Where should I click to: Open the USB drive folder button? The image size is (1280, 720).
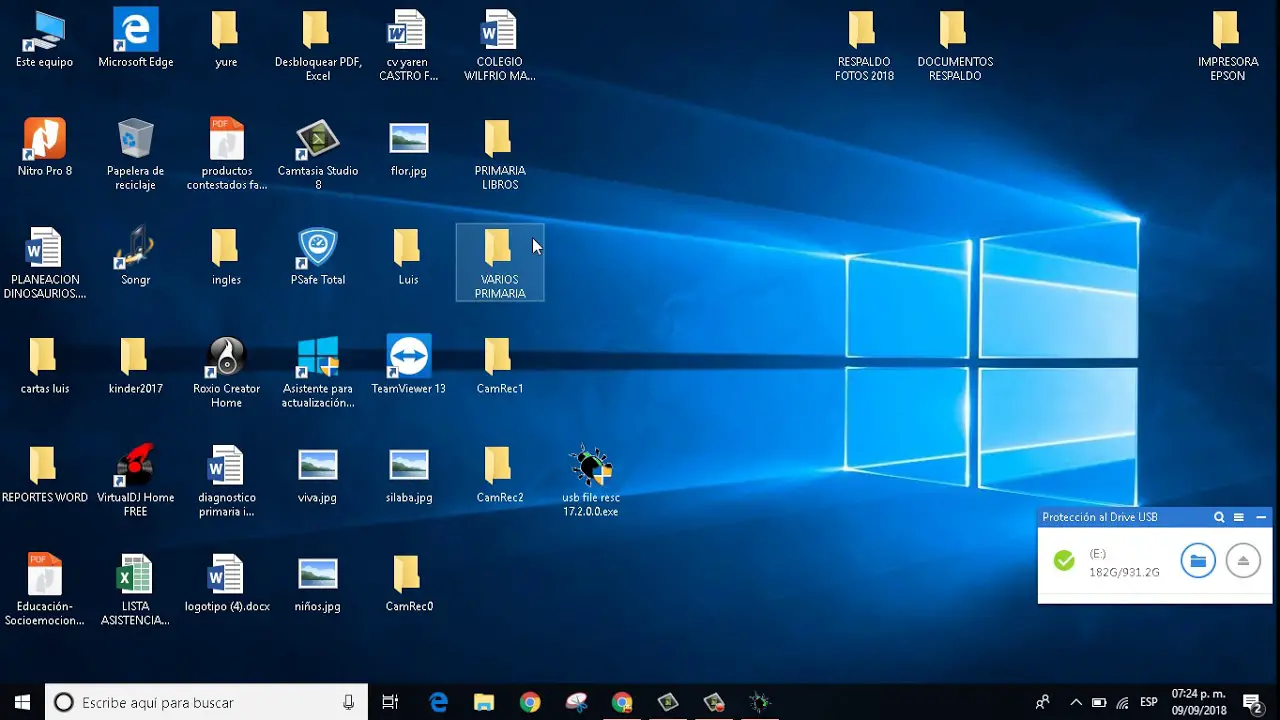1198,561
